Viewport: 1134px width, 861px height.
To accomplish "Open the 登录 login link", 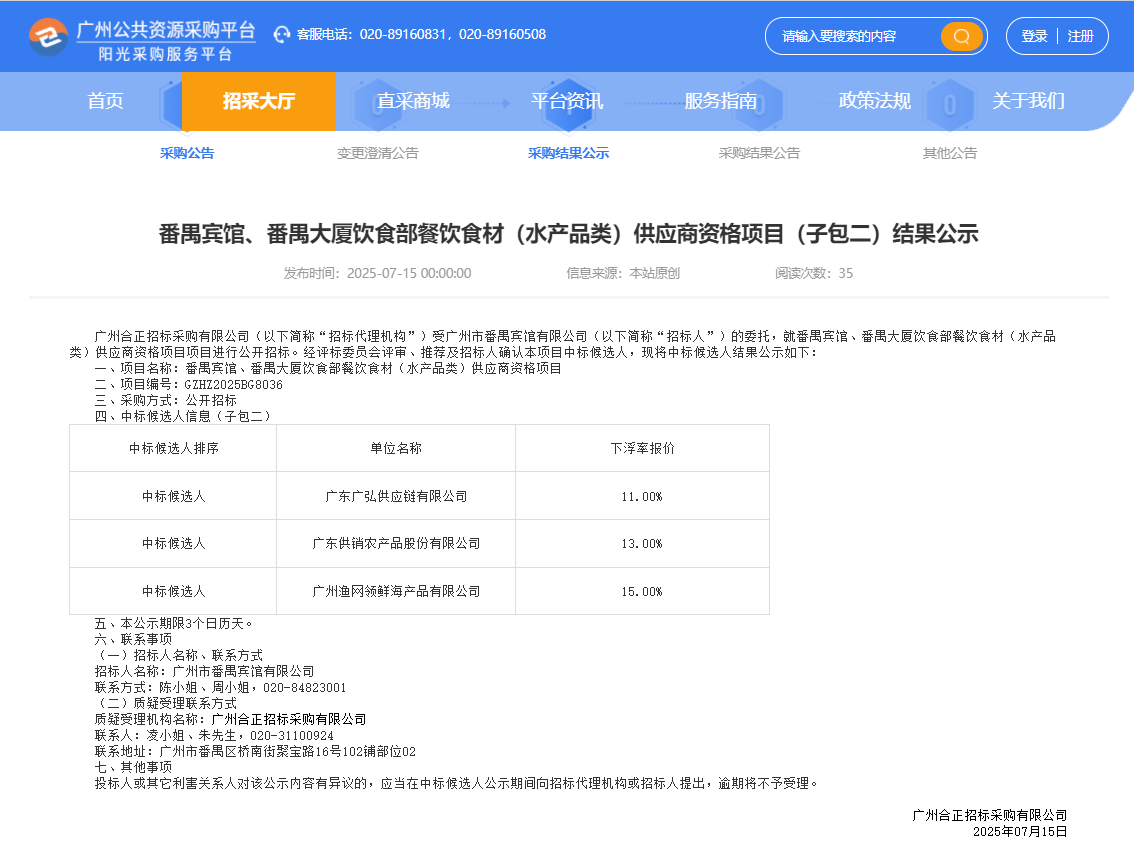I will pyautogui.click(x=1034, y=36).
